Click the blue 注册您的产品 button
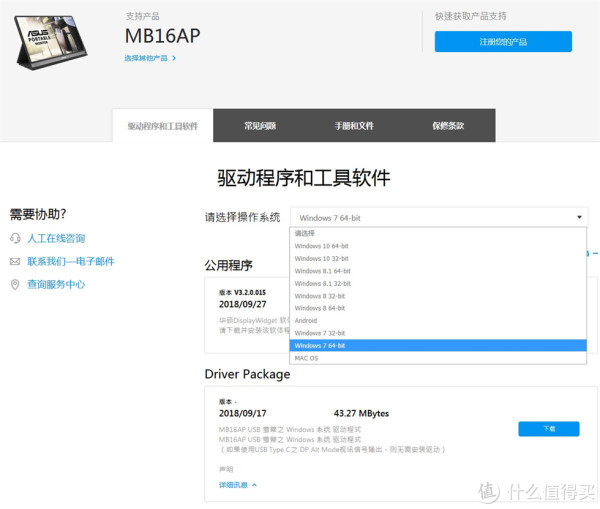This screenshot has width=600, height=509. click(503, 41)
